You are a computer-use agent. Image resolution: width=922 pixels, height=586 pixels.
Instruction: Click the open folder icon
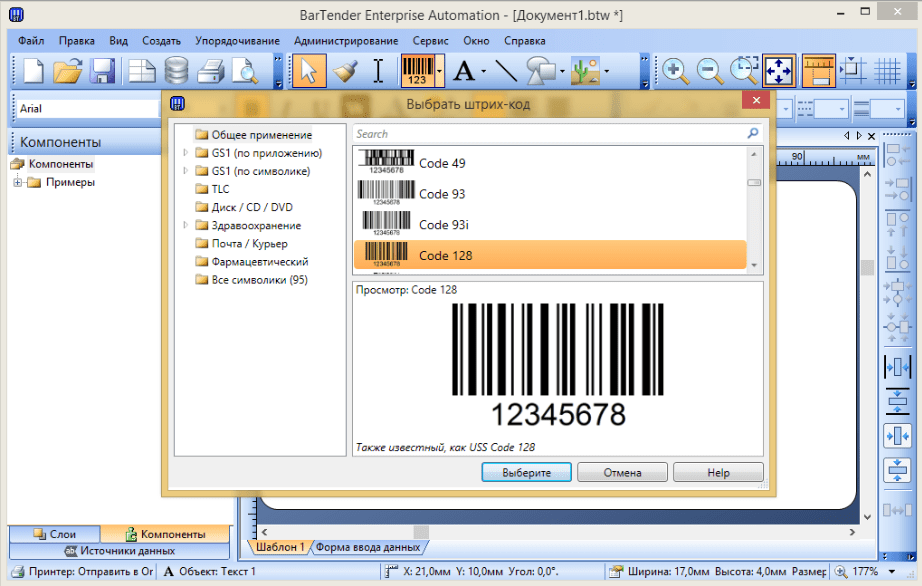click(68, 71)
